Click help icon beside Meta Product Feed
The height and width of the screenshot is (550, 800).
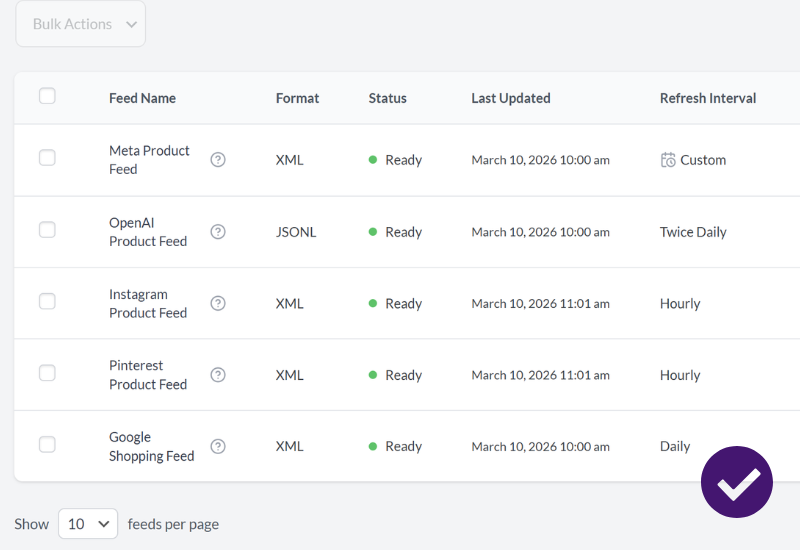pyautogui.click(x=218, y=160)
